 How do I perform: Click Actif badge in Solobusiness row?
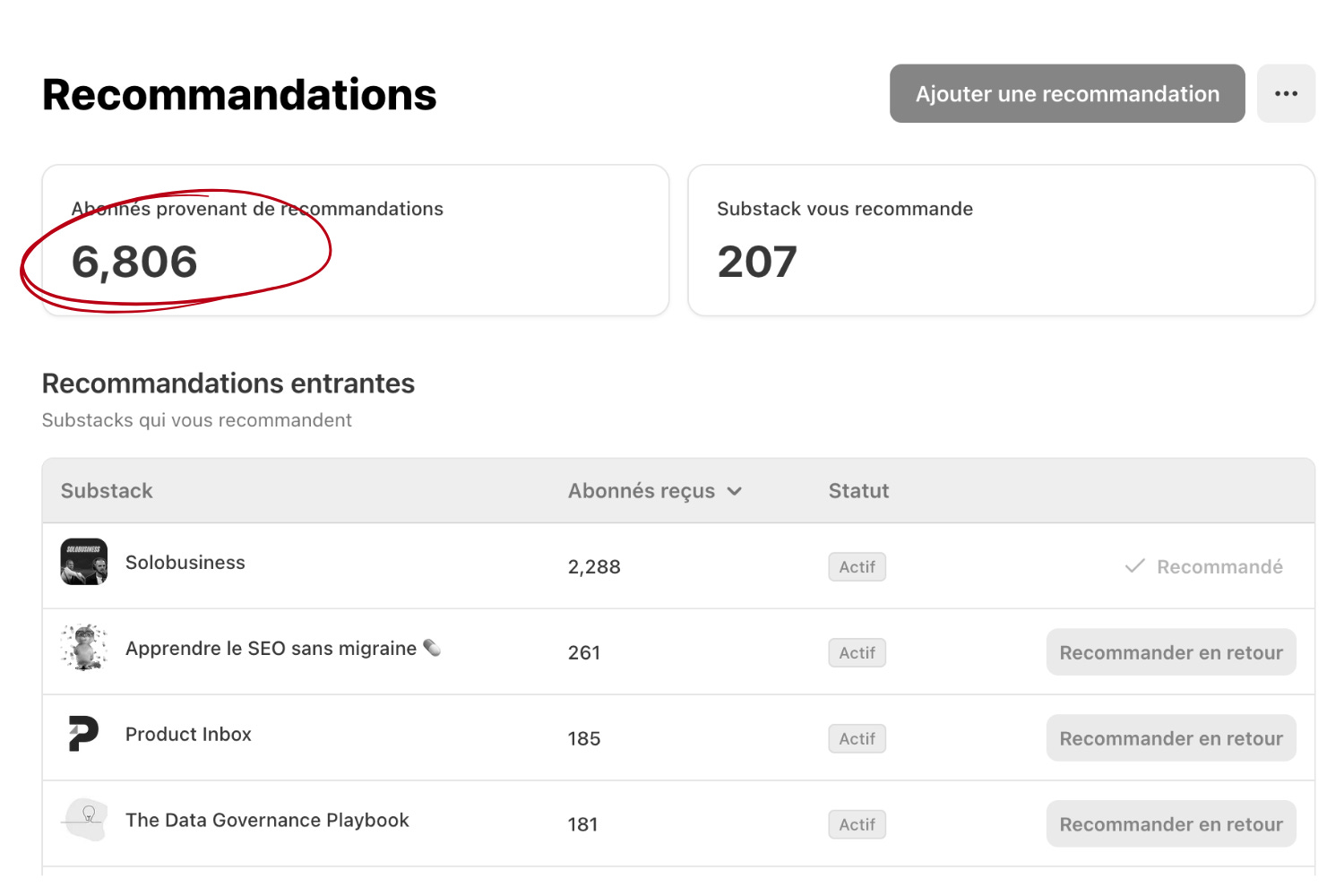tap(857, 567)
